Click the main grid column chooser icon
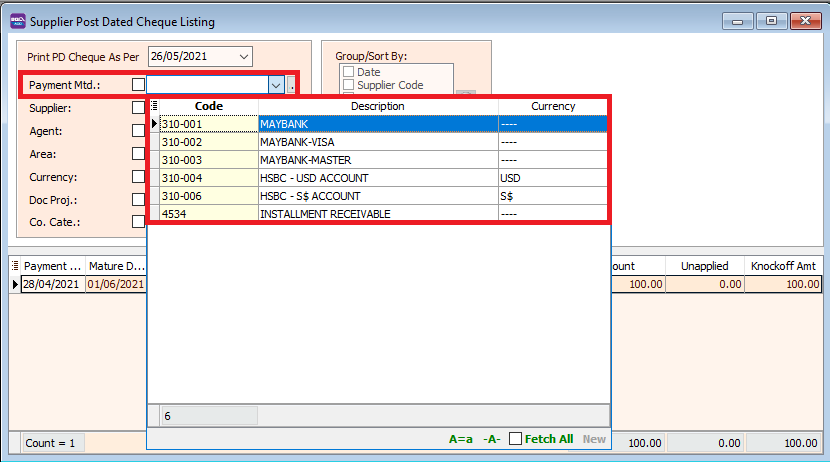 tap(15, 266)
